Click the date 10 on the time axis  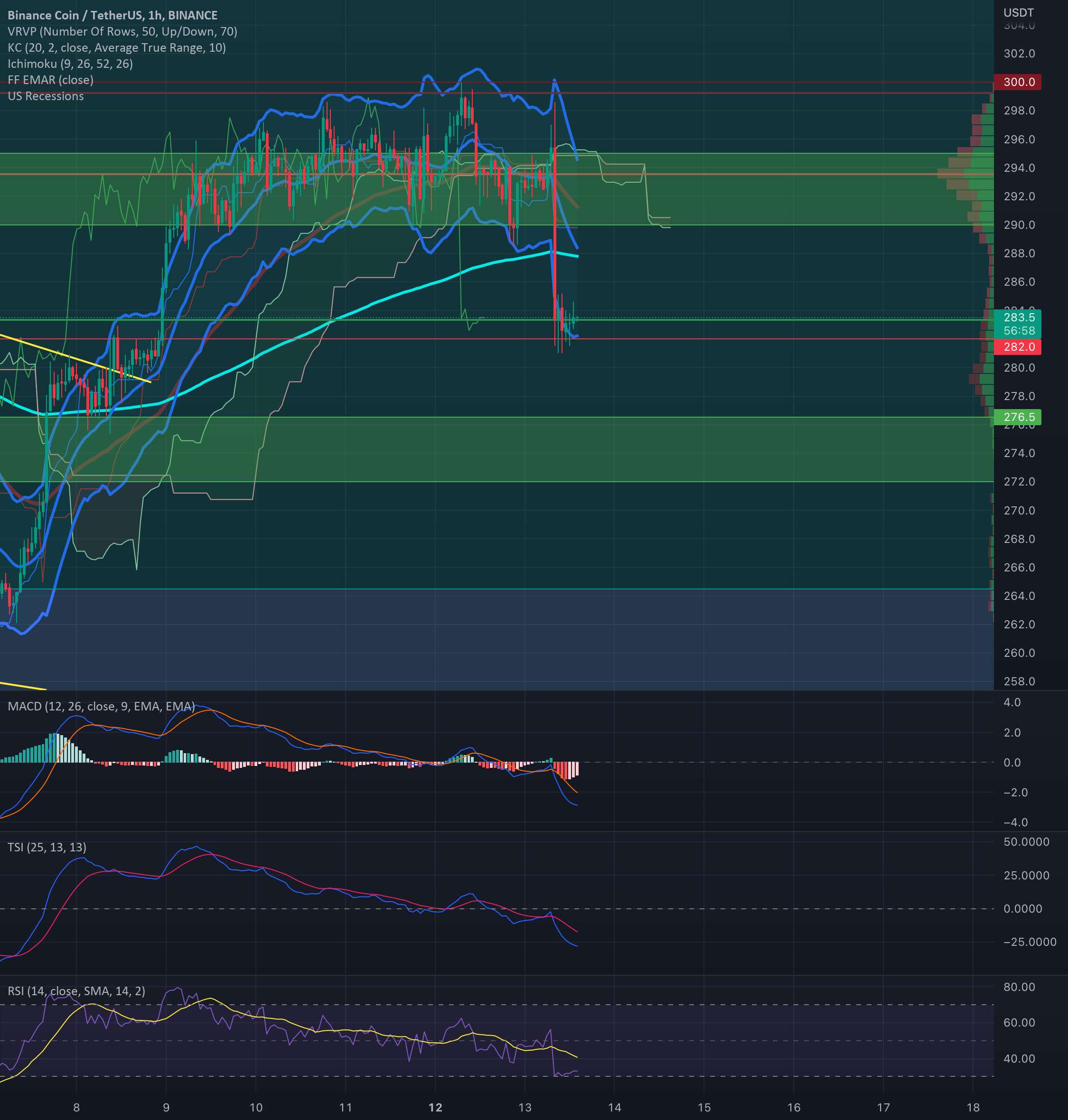[256, 1108]
